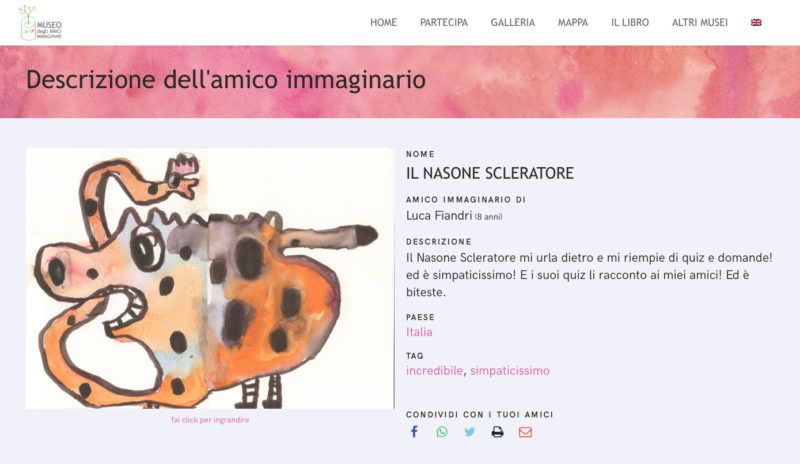Select MAPPA in the top menu
The image size is (800, 464).
pos(573,22)
